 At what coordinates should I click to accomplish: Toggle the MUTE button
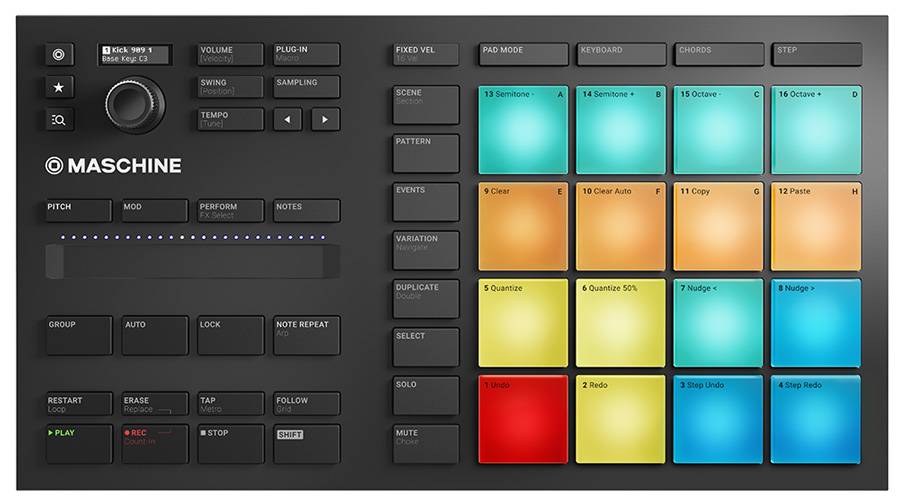tap(426, 445)
